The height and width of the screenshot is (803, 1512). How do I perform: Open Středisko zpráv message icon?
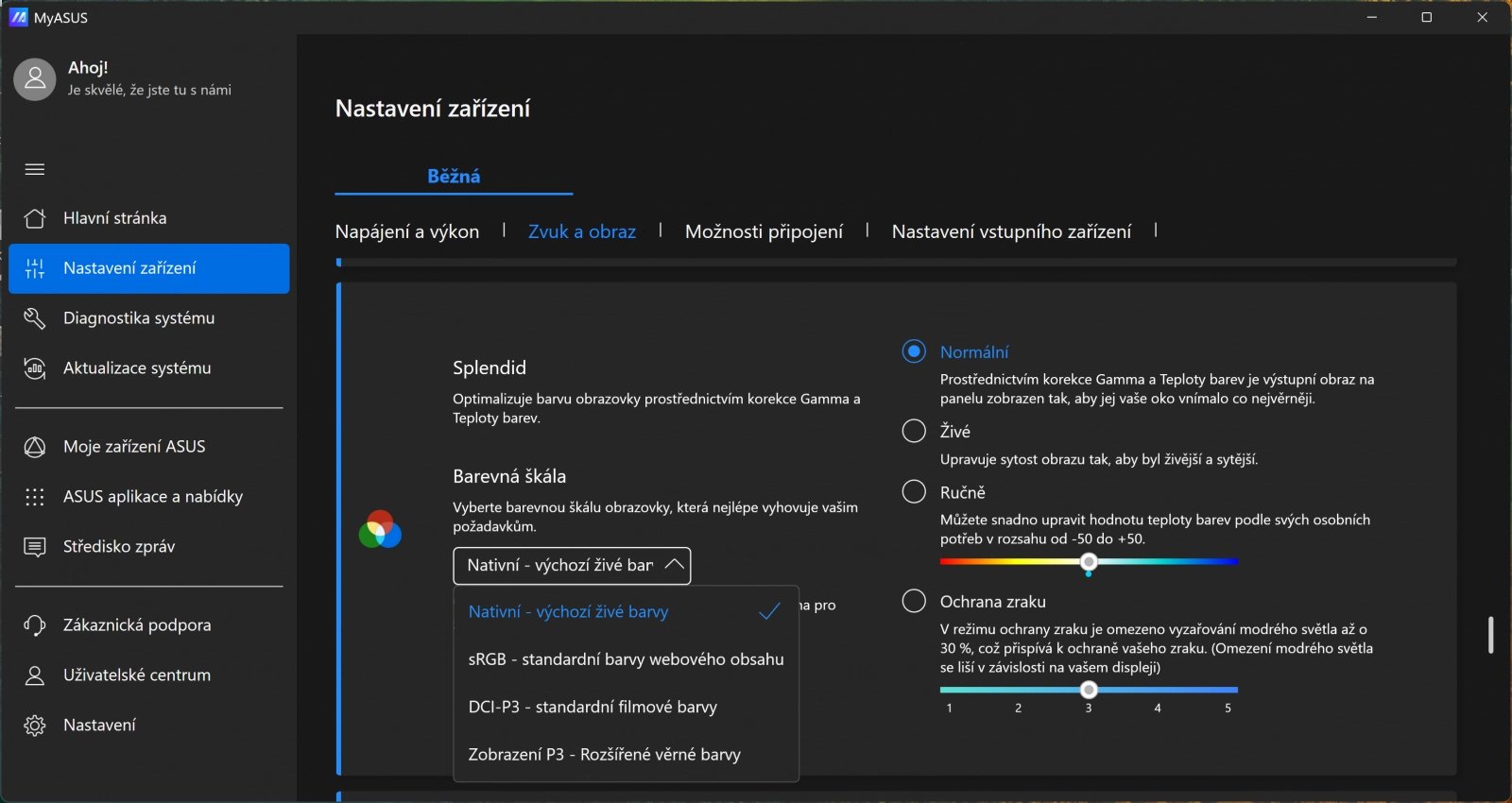point(35,547)
